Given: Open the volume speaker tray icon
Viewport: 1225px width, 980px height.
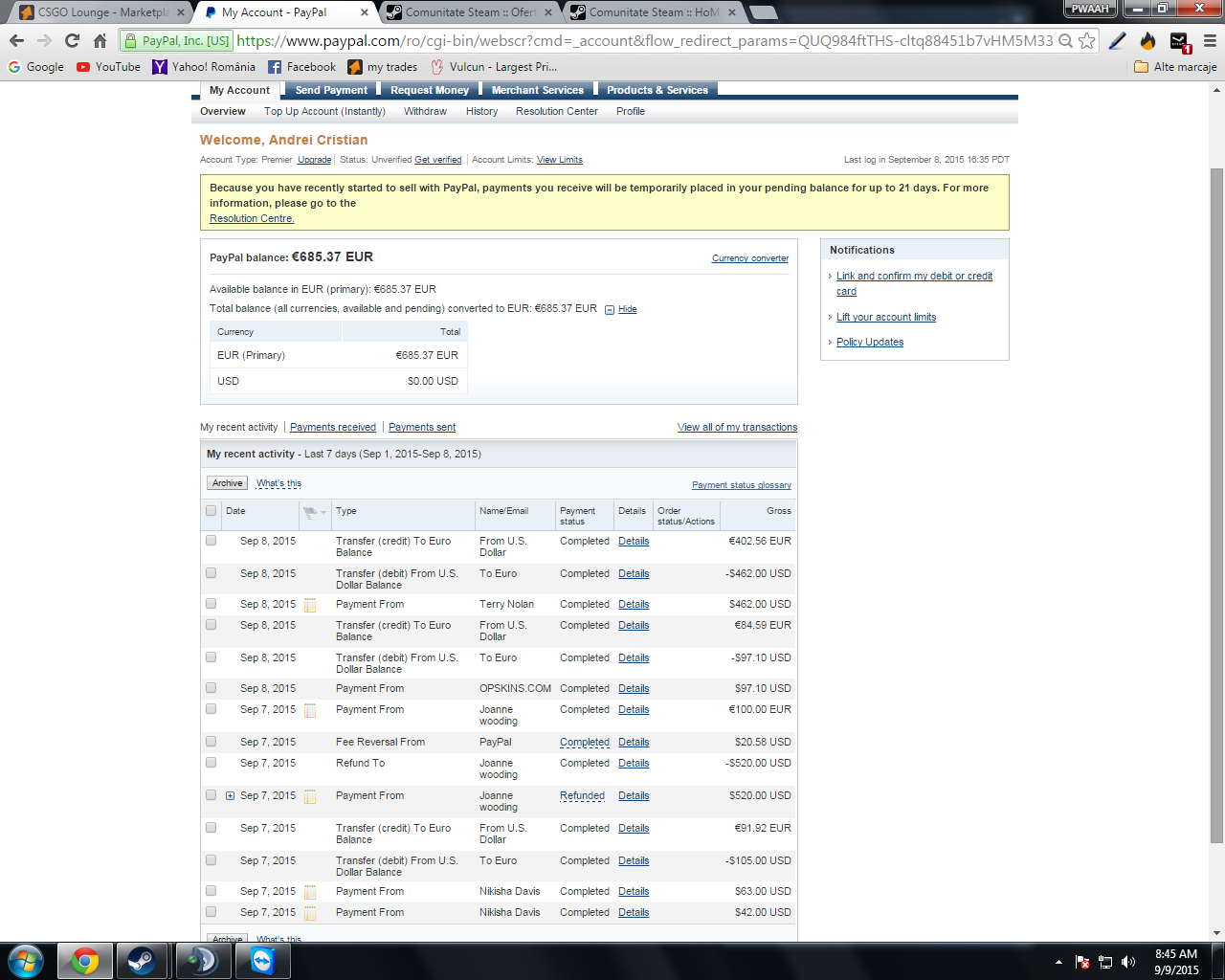Looking at the screenshot, I should (1128, 962).
